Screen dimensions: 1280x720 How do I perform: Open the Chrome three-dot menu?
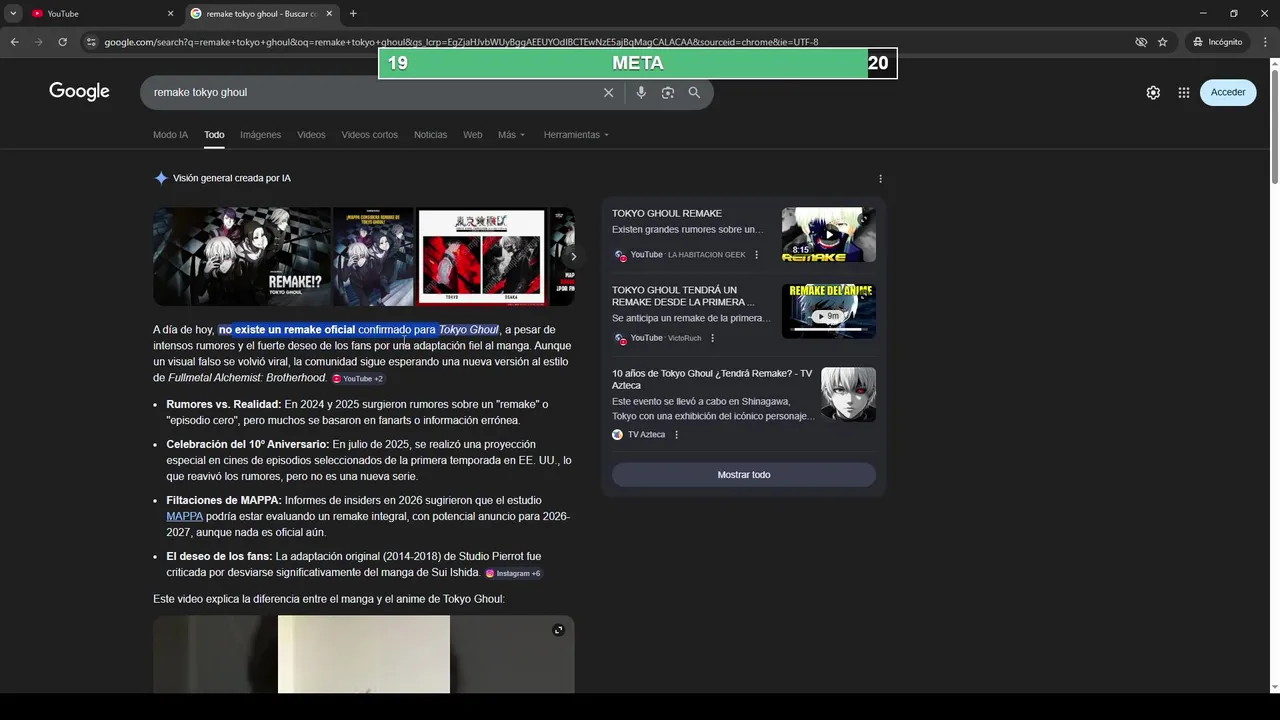click(1265, 42)
